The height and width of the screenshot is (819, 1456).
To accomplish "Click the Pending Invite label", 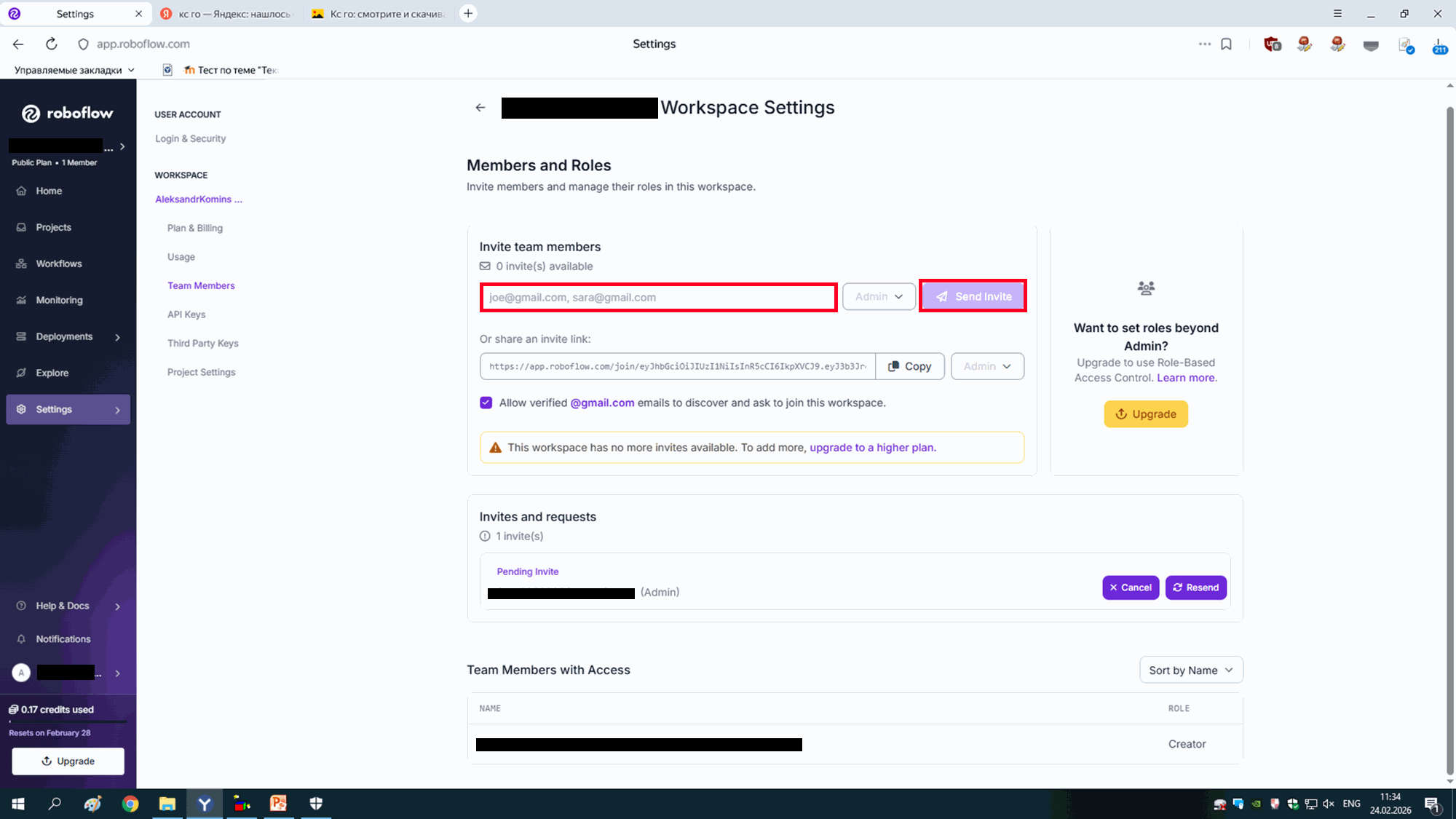I will tap(527, 571).
